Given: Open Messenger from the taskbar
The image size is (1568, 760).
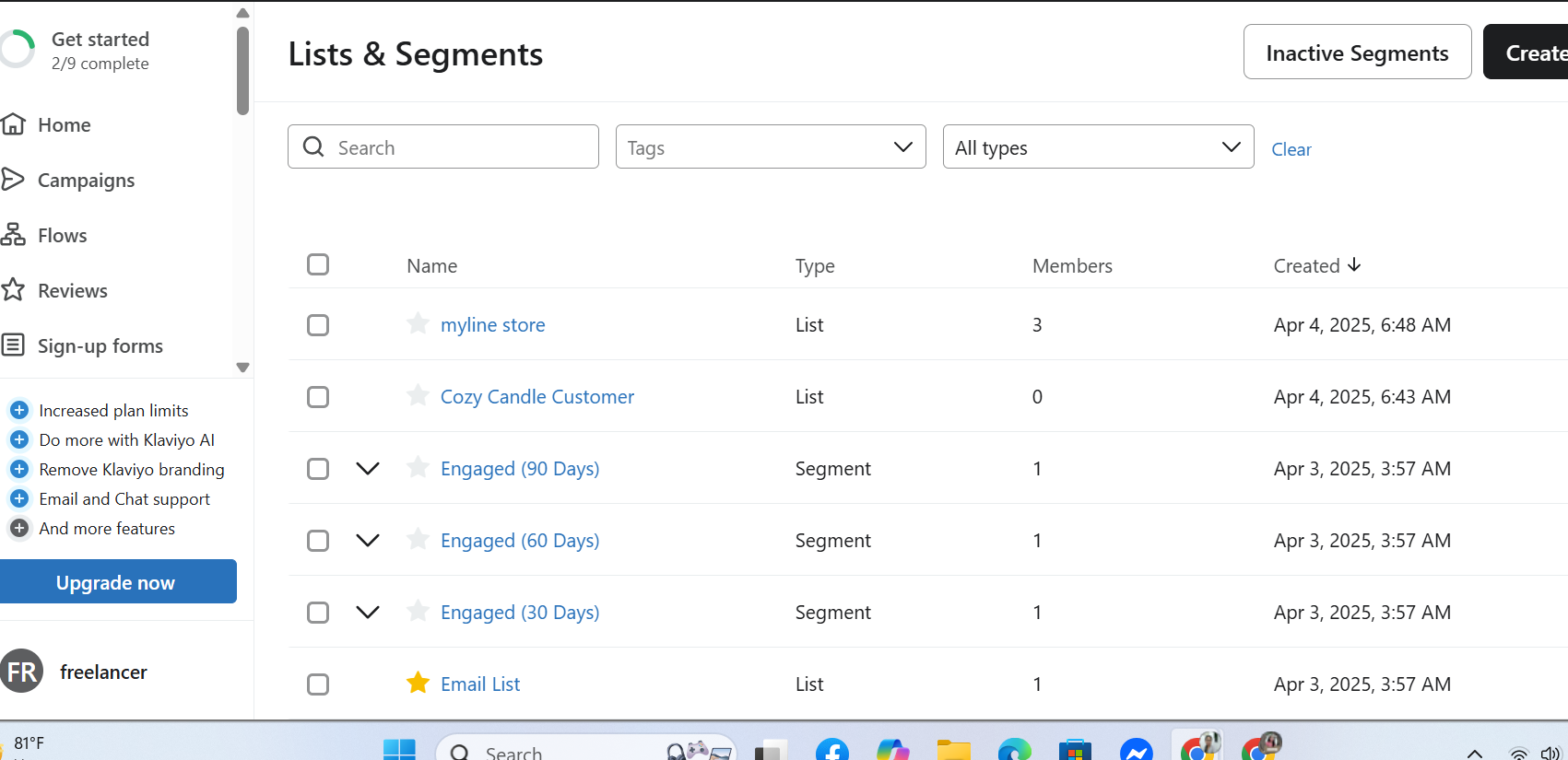Looking at the screenshot, I should pyautogui.click(x=1137, y=750).
